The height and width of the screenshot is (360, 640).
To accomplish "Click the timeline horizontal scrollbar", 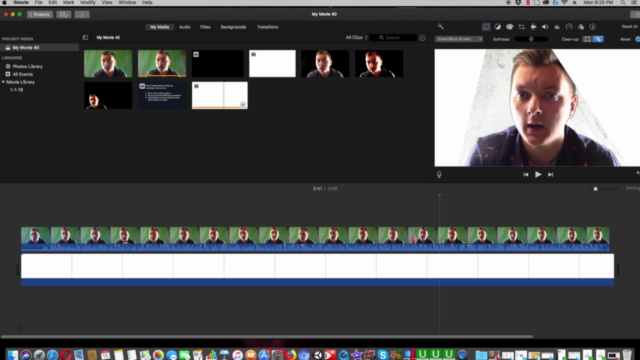I will tap(267, 337).
